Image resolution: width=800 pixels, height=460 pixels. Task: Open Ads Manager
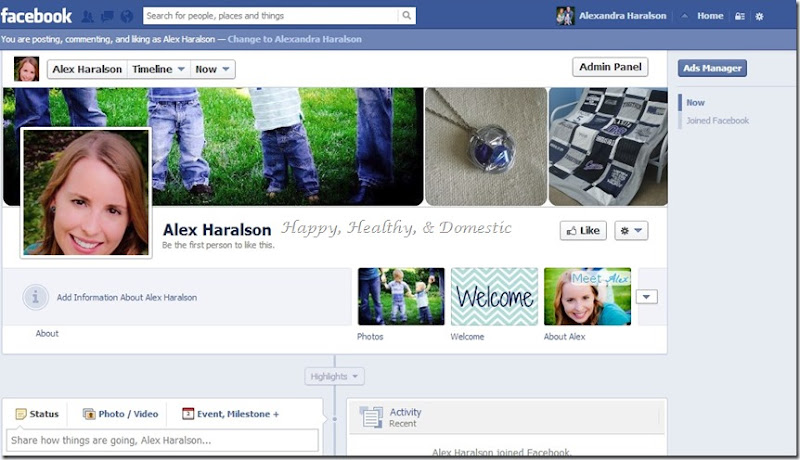(x=712, y=68)
